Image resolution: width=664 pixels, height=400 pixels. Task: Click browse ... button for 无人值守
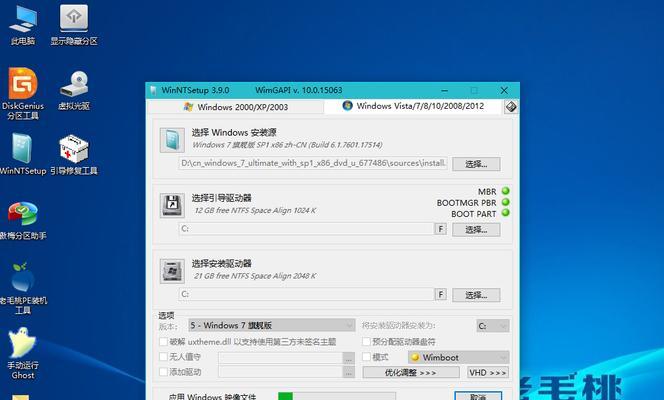[x=349, y=358]
